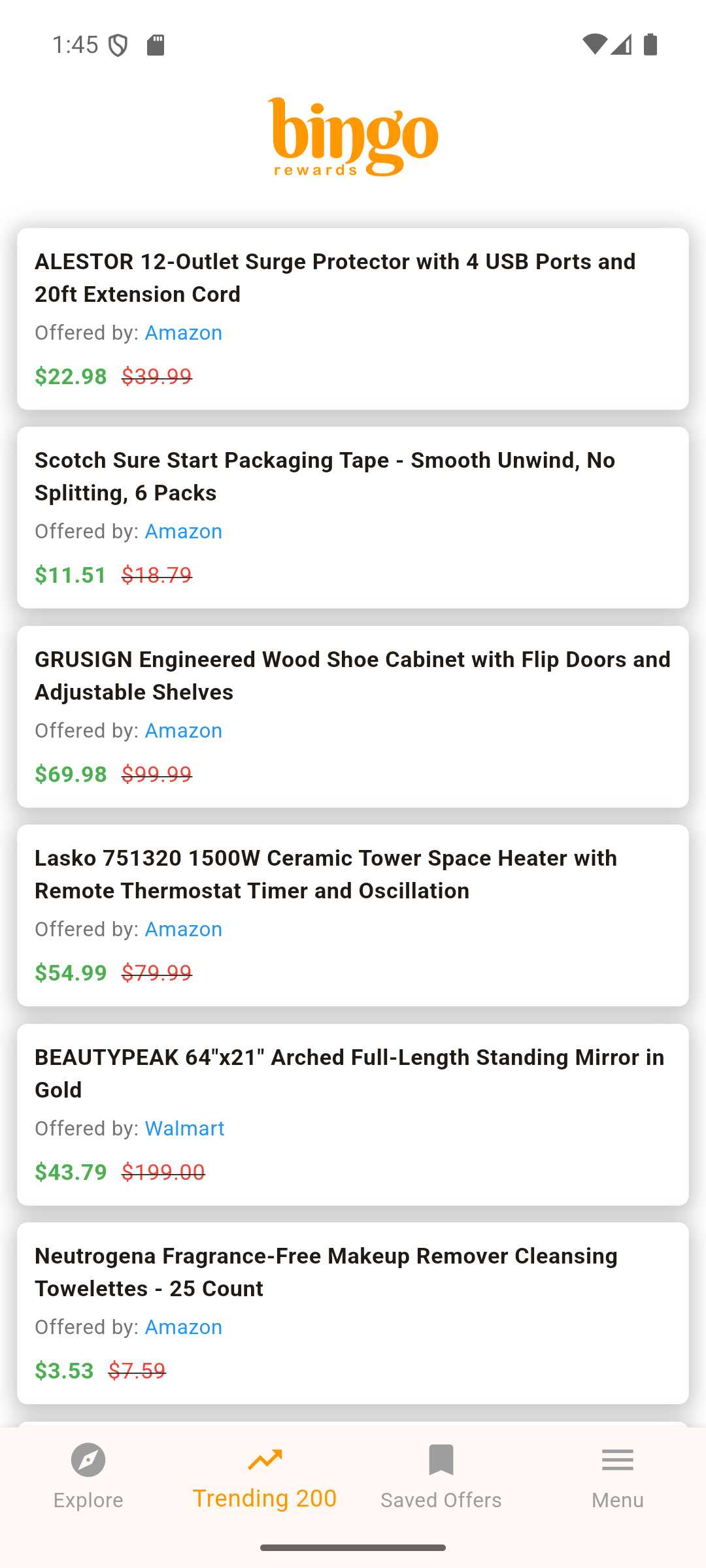Tap the shield icon in status bar
The width and height of the screenshot is (706, 1568).
tap(118, 46)
